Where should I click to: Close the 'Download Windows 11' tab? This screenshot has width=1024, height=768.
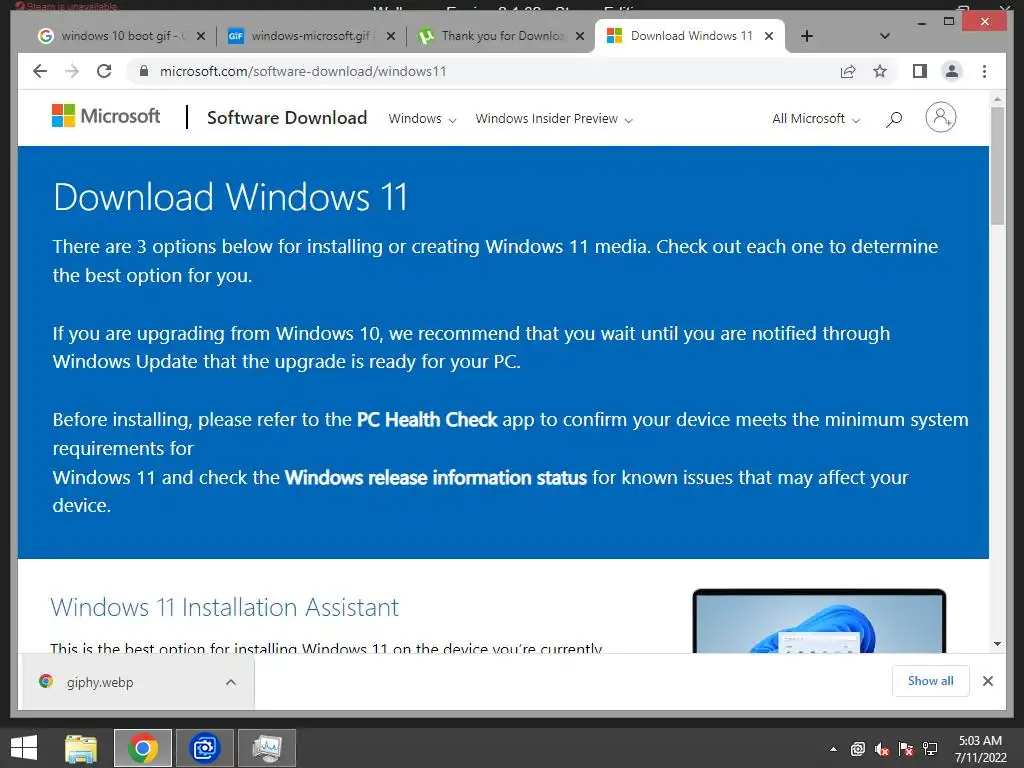tap(769, 36)
